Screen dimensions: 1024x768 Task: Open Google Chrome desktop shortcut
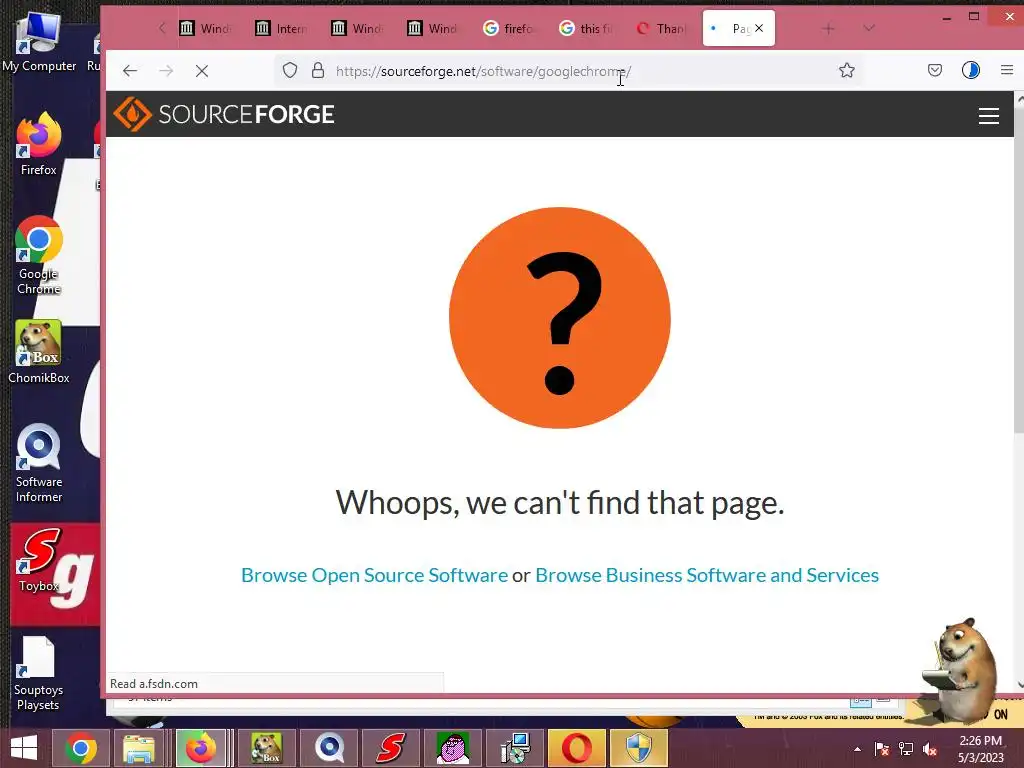(39, 255)
